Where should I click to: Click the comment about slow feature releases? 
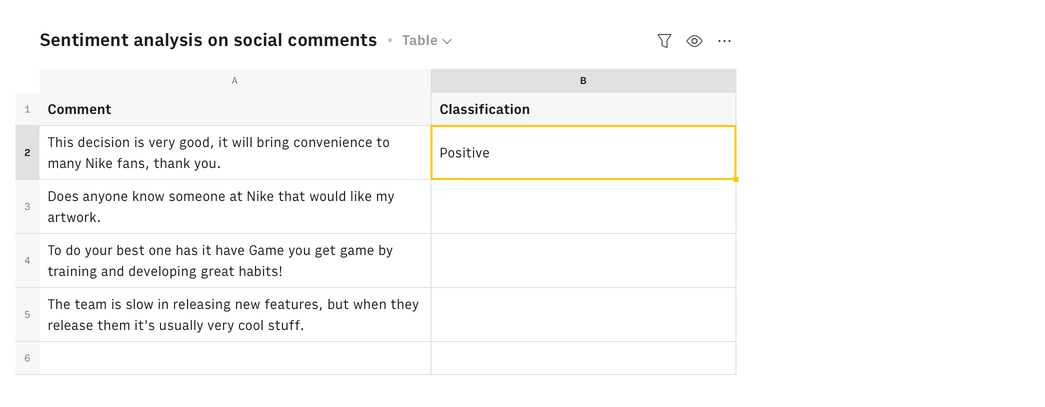pyautogui.click(x=235, y=315)
